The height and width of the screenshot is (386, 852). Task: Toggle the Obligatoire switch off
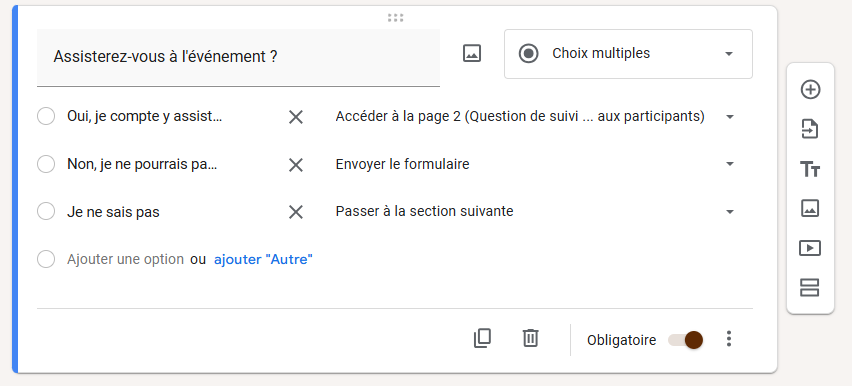point(686,340)
